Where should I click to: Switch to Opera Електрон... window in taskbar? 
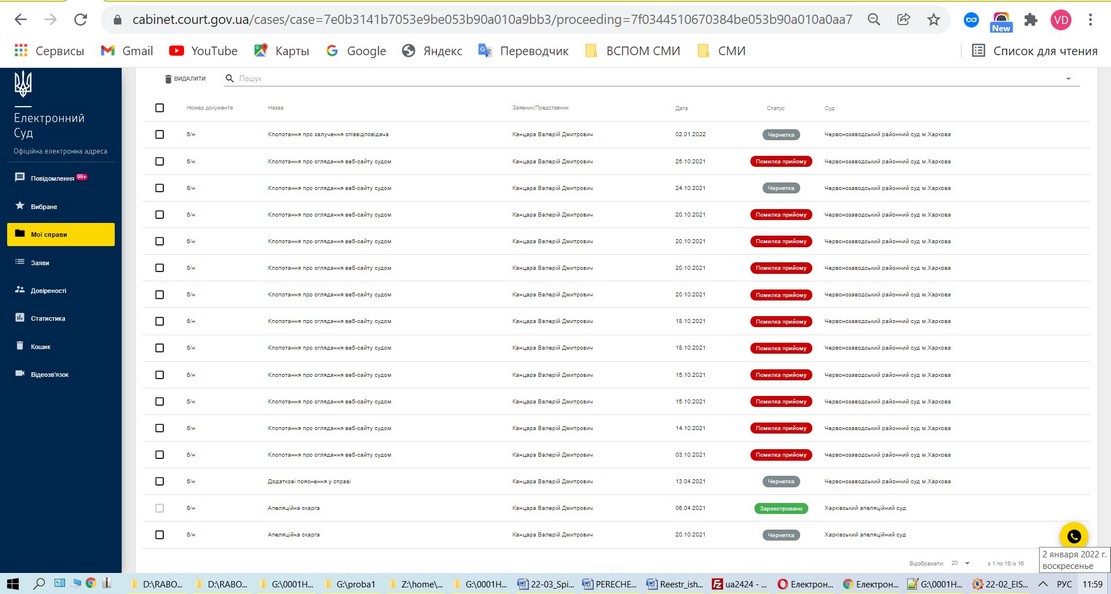tap(805, 584)
